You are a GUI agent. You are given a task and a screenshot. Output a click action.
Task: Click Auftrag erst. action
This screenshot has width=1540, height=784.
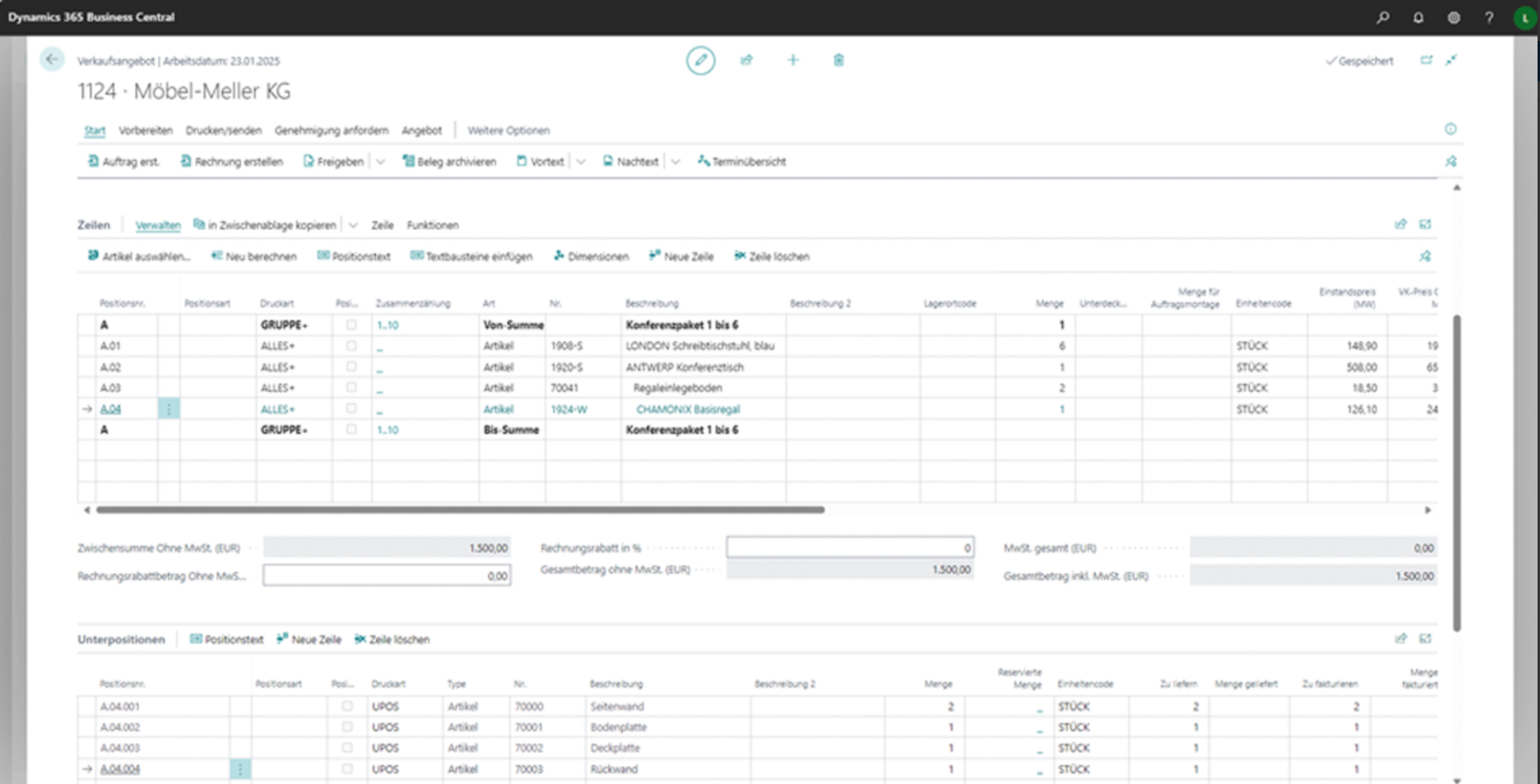click(x=124, y=161)
